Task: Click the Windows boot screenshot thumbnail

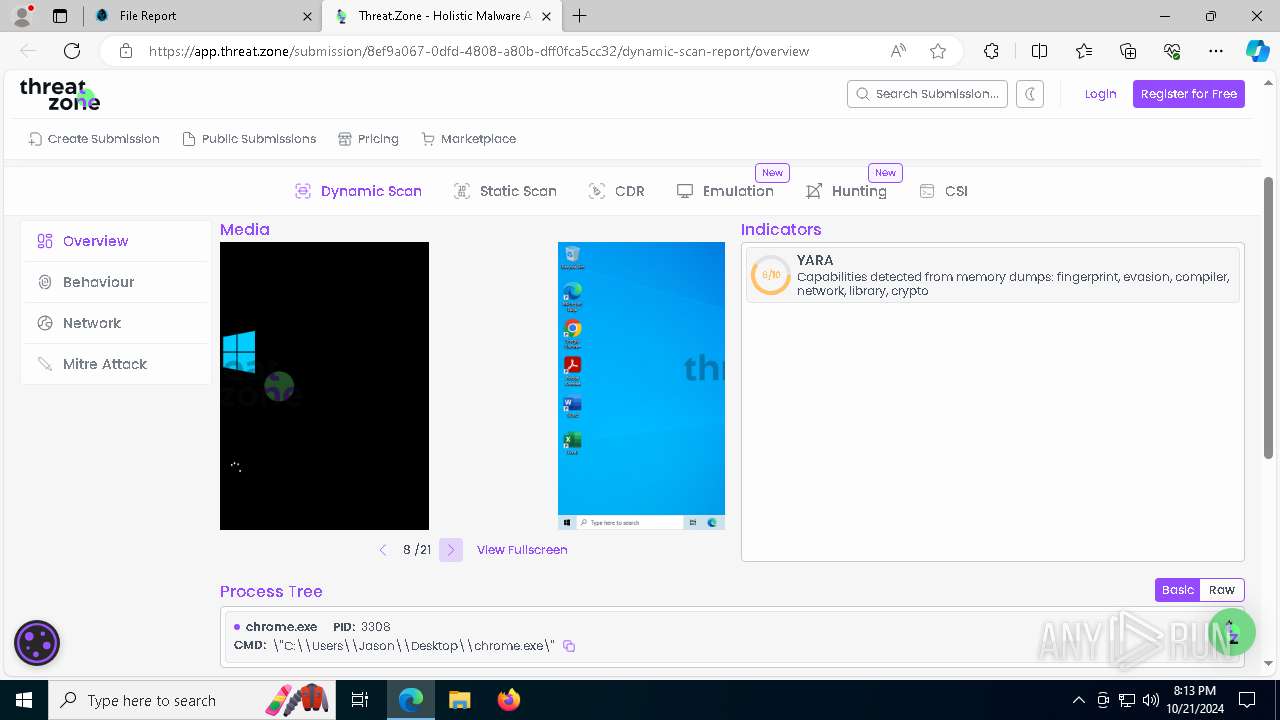Action: pyautogui.click(x=324, y=386)
